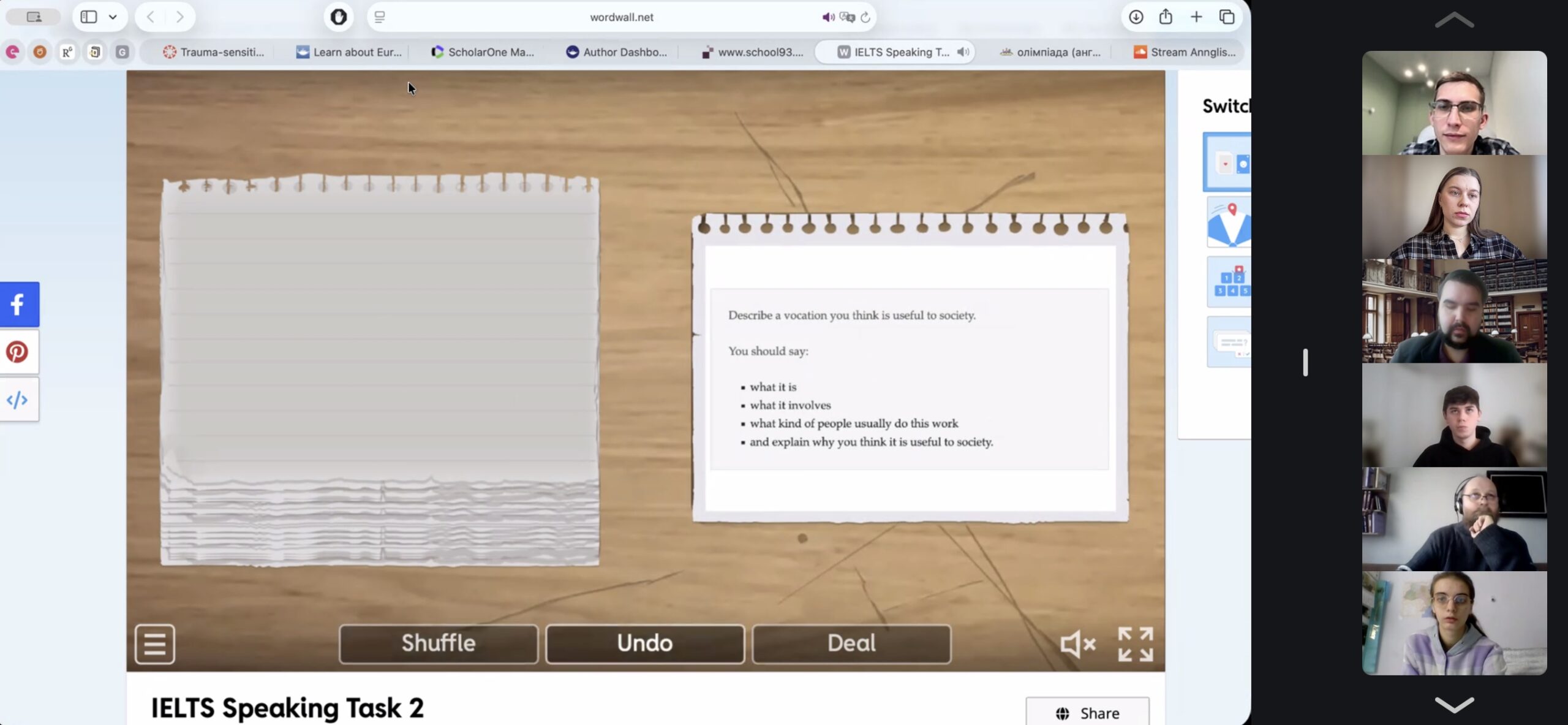Show the Safari tab overview
1568x725 pixels.
click(x=1227, y=17)
